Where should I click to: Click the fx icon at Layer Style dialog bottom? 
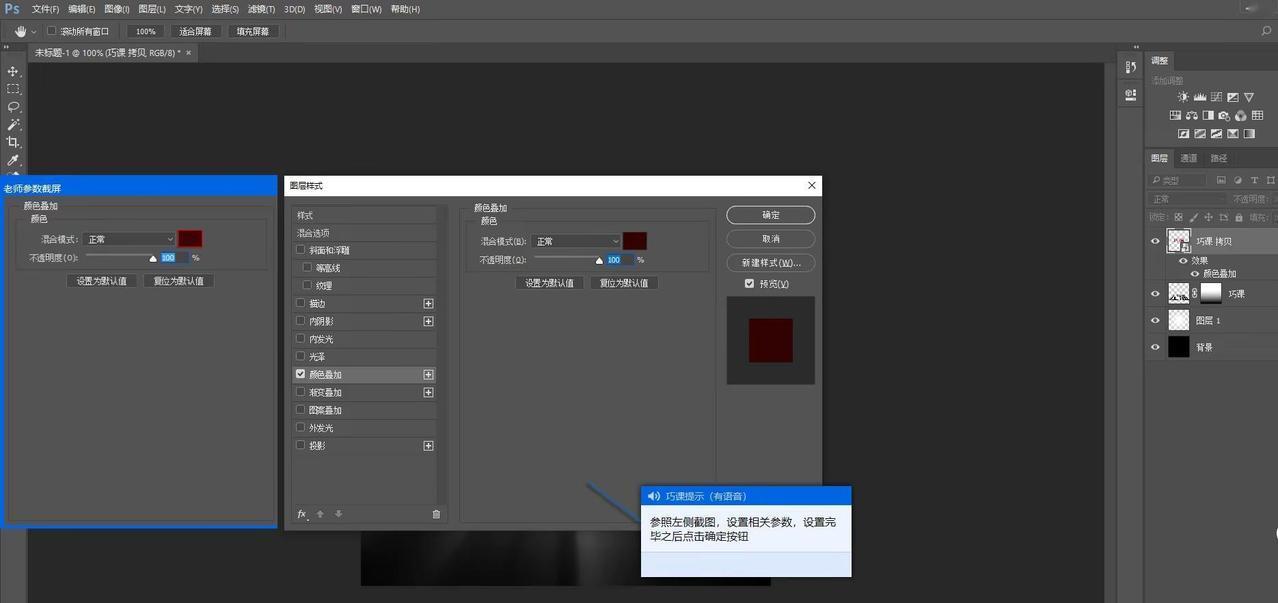[302, 514]
